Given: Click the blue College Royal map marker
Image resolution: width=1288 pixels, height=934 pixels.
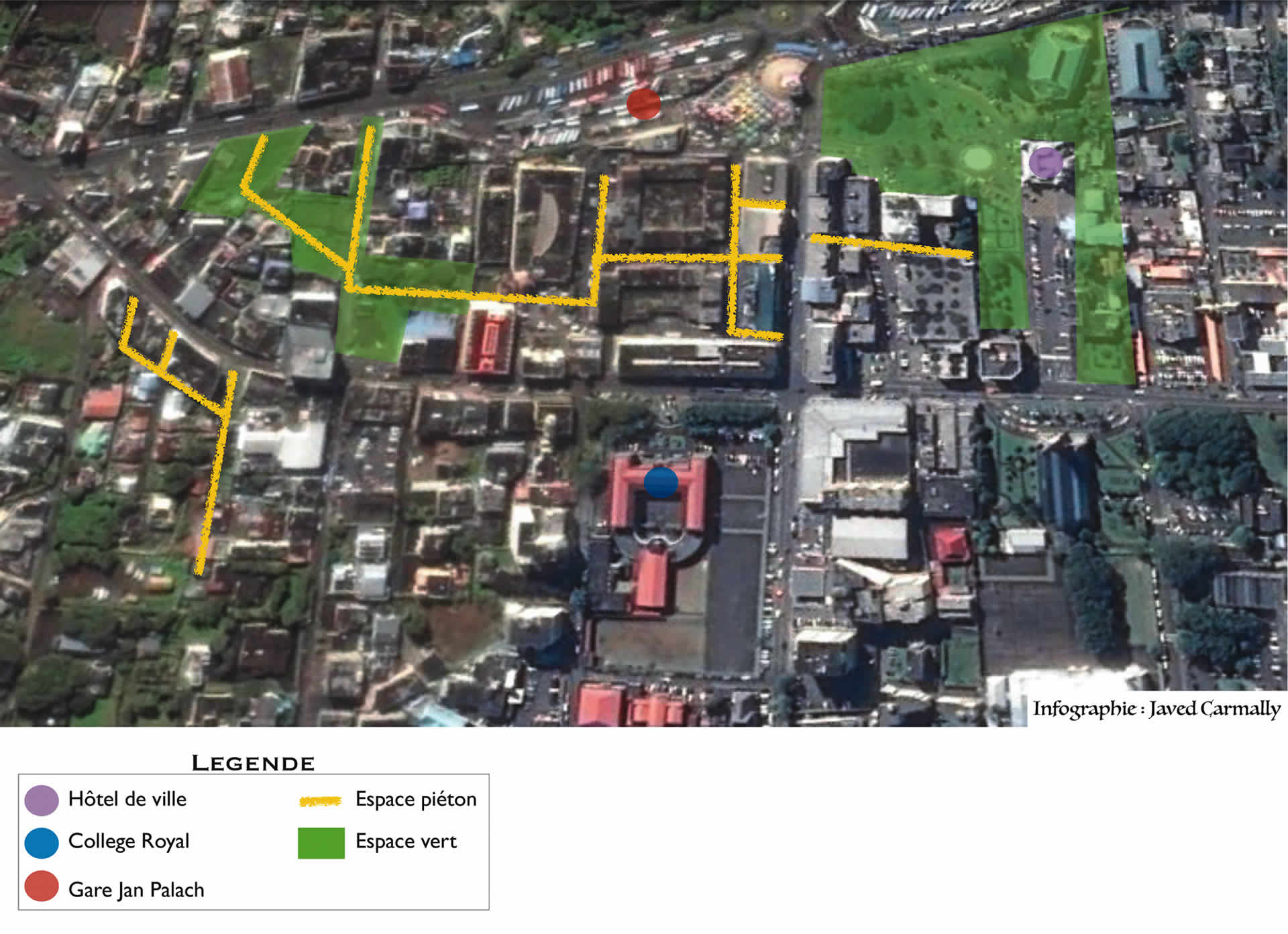Looking at the screenshot, I should click(x=661, y=482).
